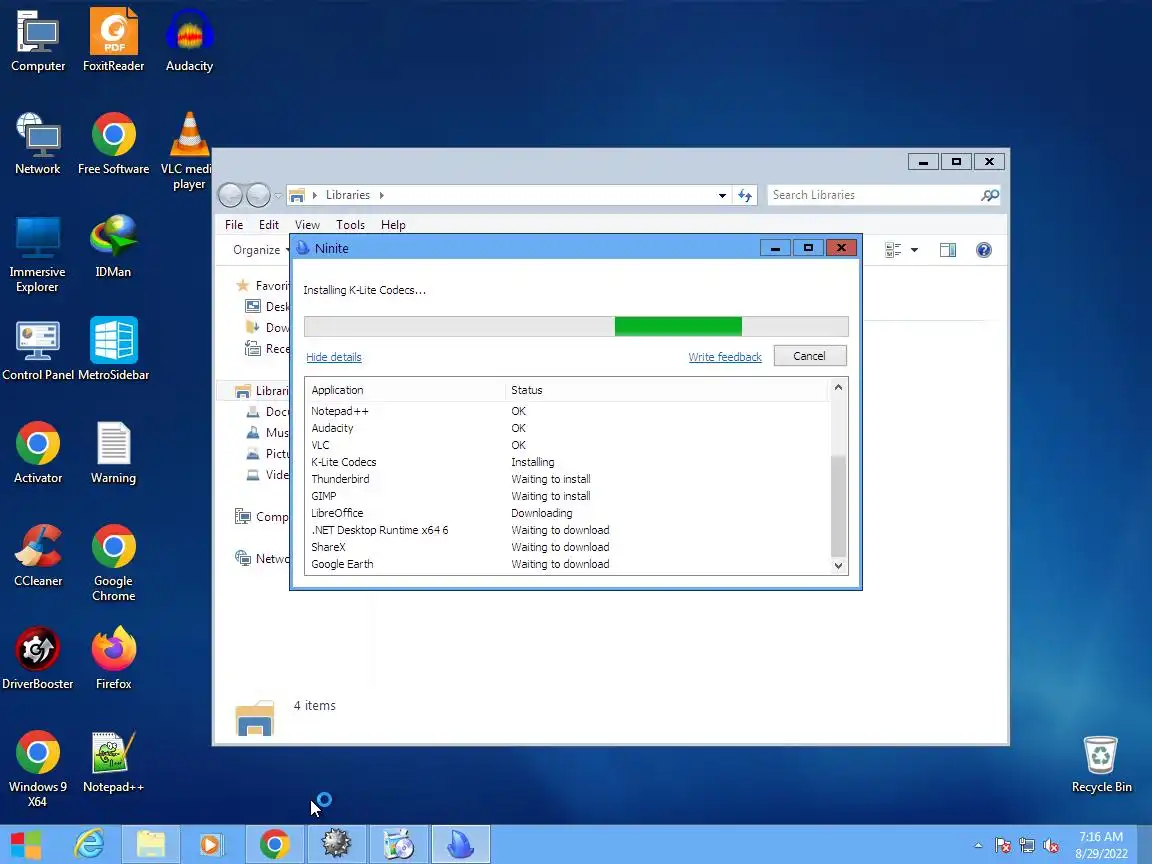Screen dimensions: 1152x864
Task: Click the Ninite taskbar button
Action: [460, 845]
